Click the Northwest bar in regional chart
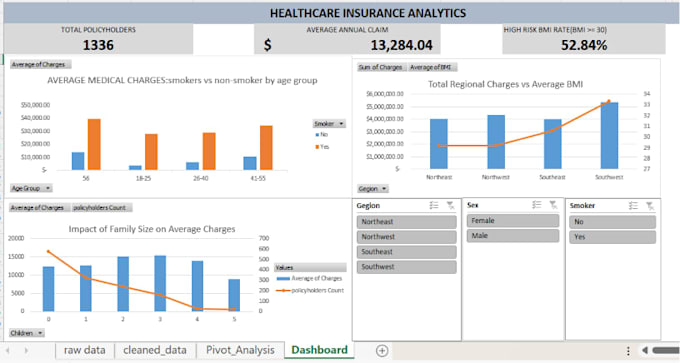The width and height of the screenshot is (680, 363). (496, 142)
